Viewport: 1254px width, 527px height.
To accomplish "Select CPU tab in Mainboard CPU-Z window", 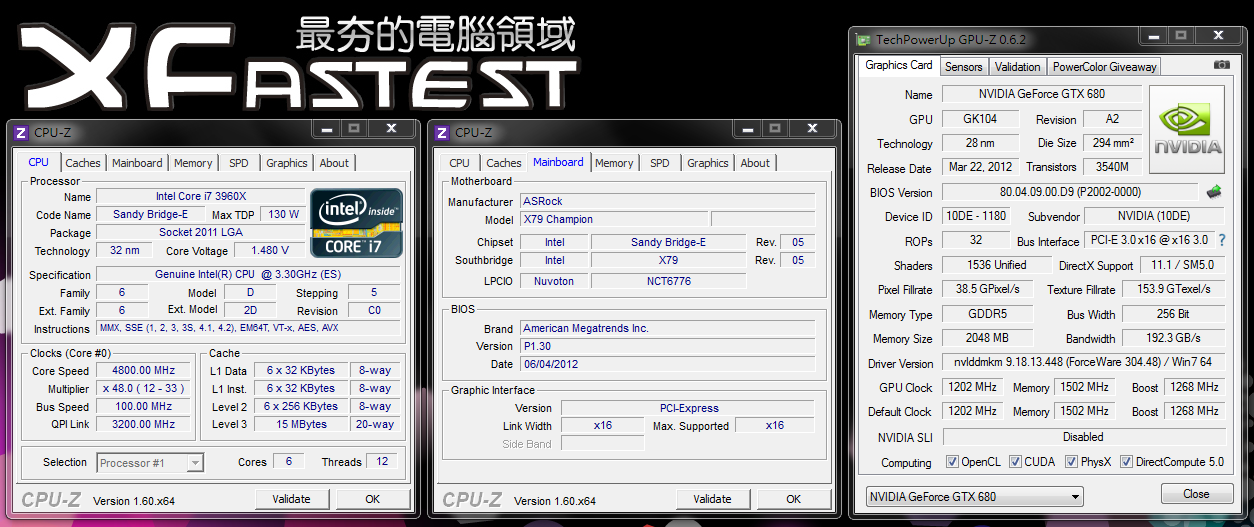I will 460,163.
